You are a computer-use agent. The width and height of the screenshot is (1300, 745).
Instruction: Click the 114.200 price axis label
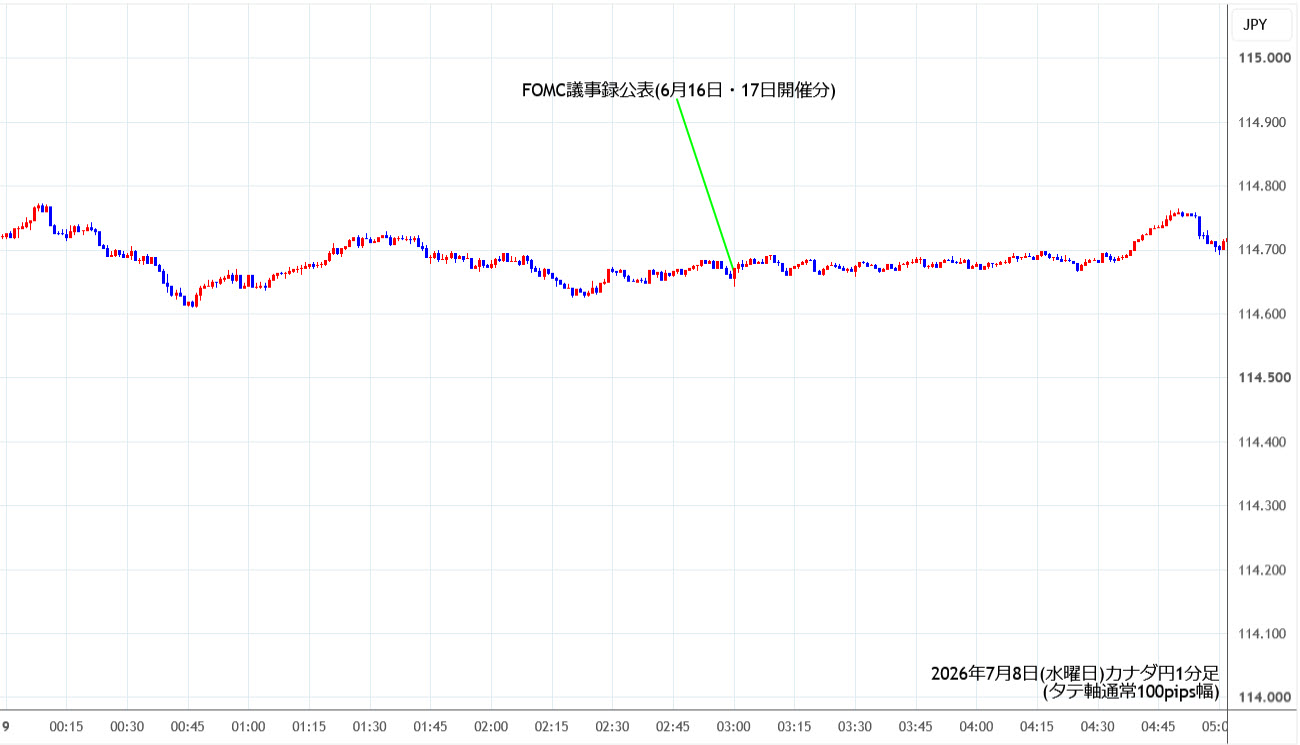[x=1264, y=570]
